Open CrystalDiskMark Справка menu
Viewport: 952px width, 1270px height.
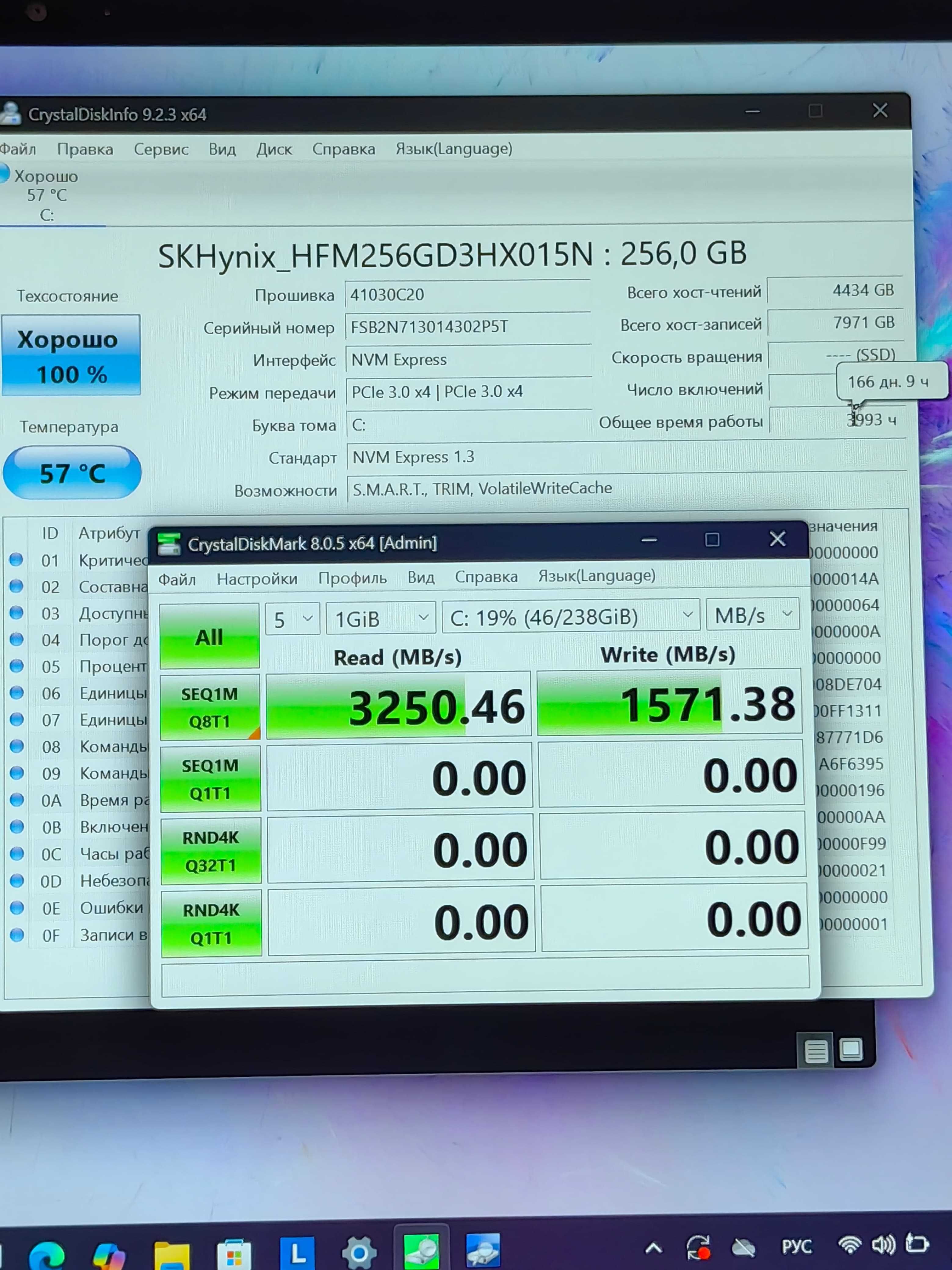tap(486, 576)
